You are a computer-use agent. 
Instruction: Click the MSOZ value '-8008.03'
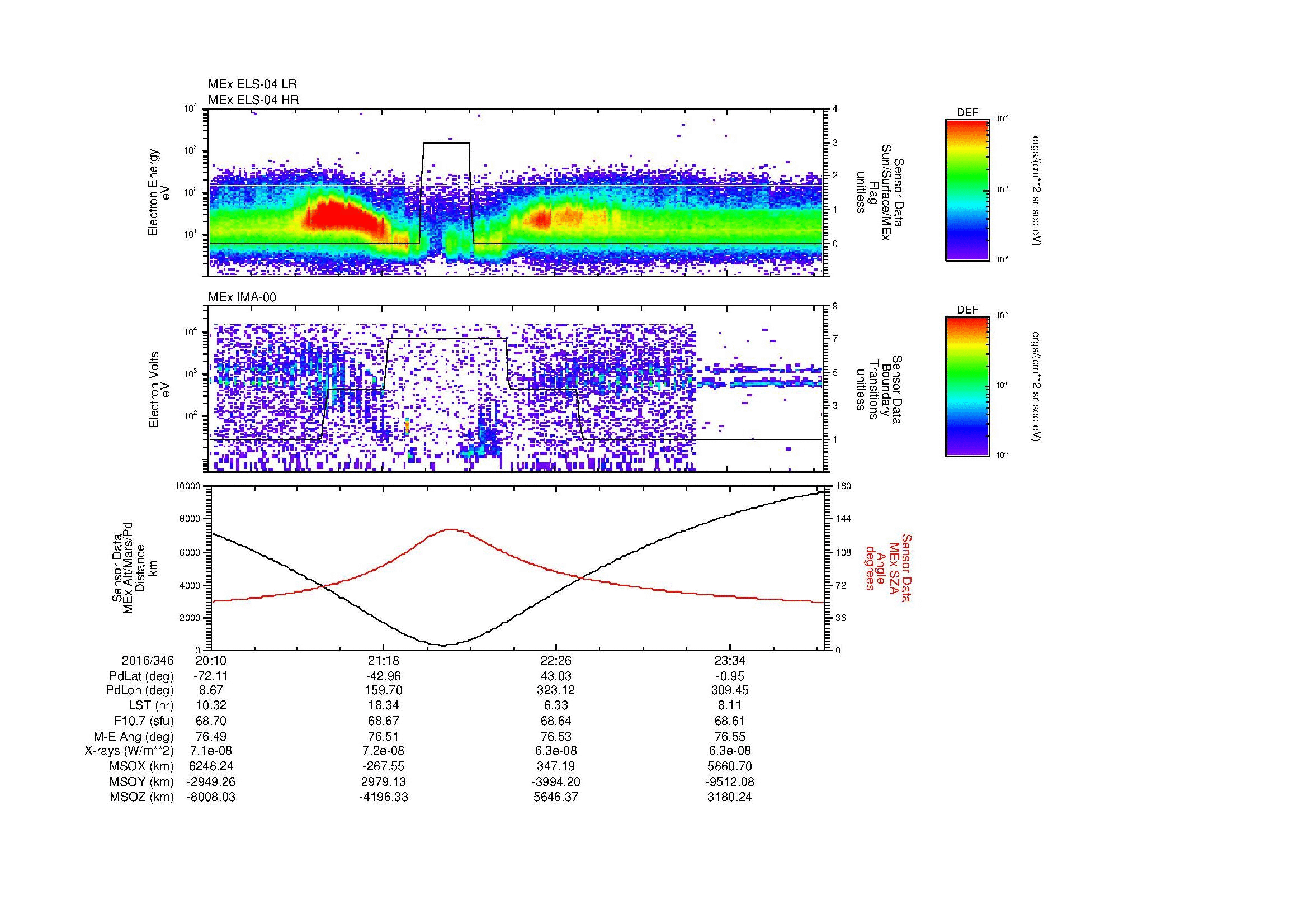coord(211,797)
